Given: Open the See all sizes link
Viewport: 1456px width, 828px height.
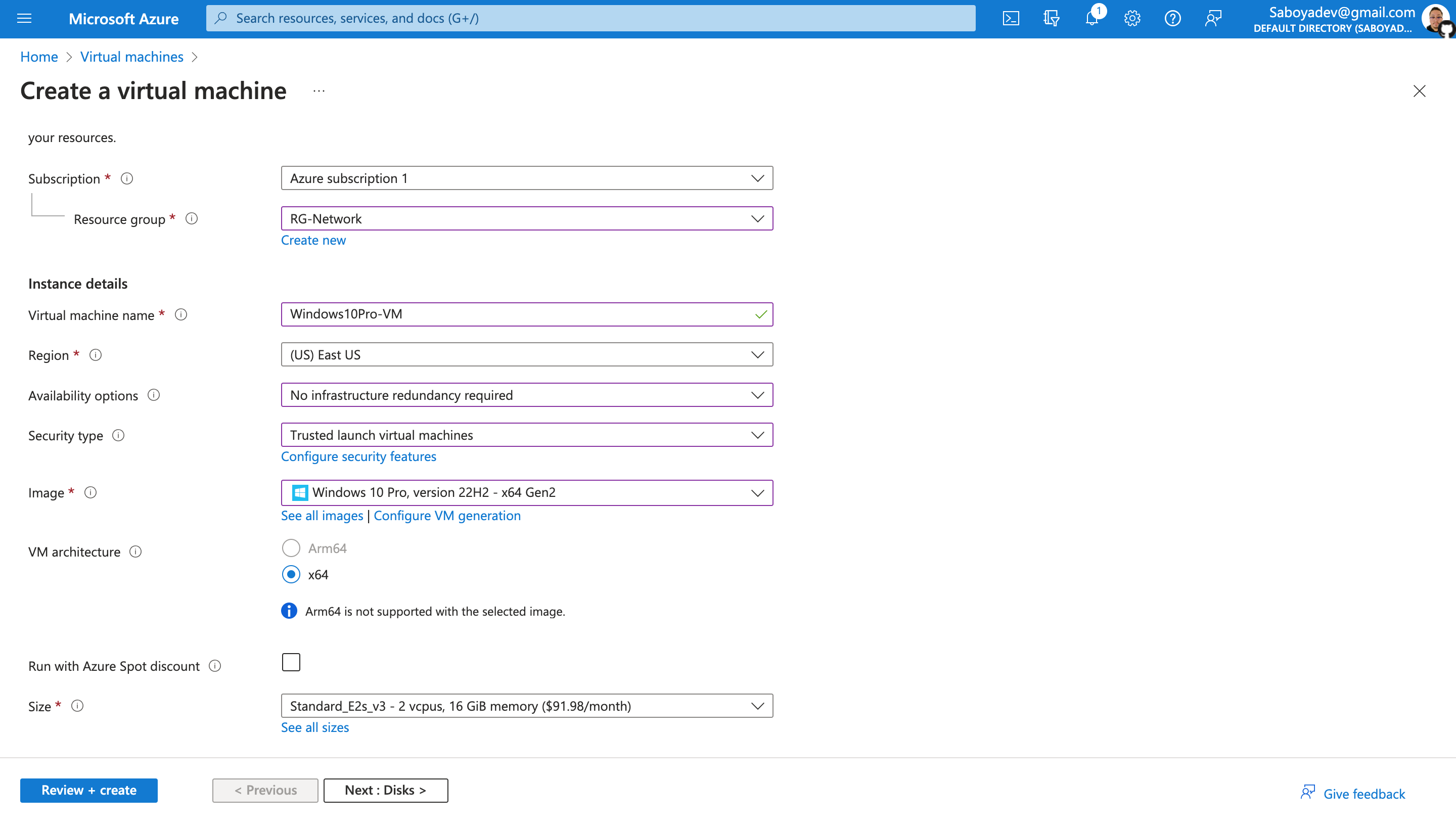Looking at the screenshot, I should pos(314,727).
